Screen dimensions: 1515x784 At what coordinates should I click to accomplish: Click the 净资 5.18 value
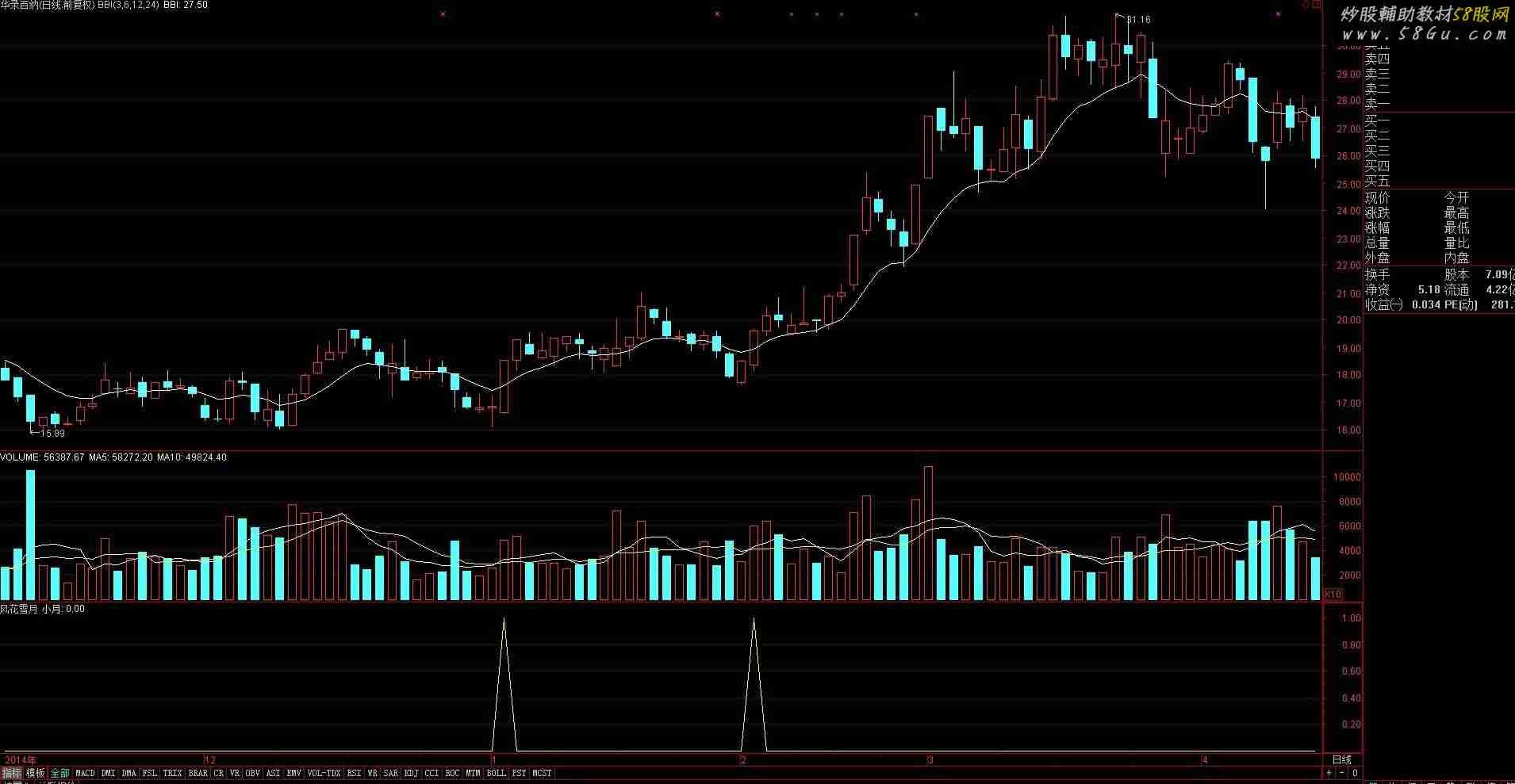point(1429,290)
